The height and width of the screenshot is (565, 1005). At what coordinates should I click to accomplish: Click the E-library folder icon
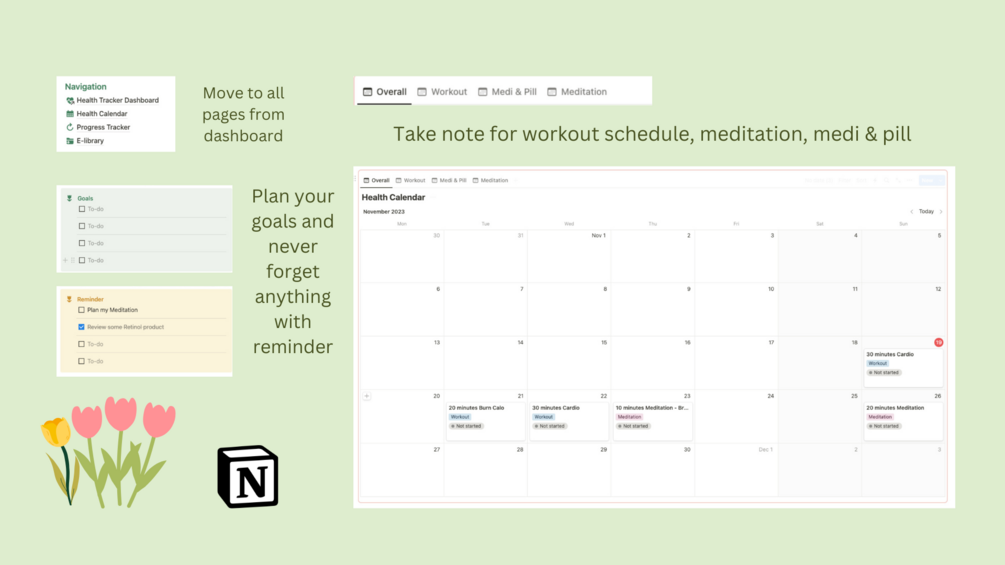point(70,141)
